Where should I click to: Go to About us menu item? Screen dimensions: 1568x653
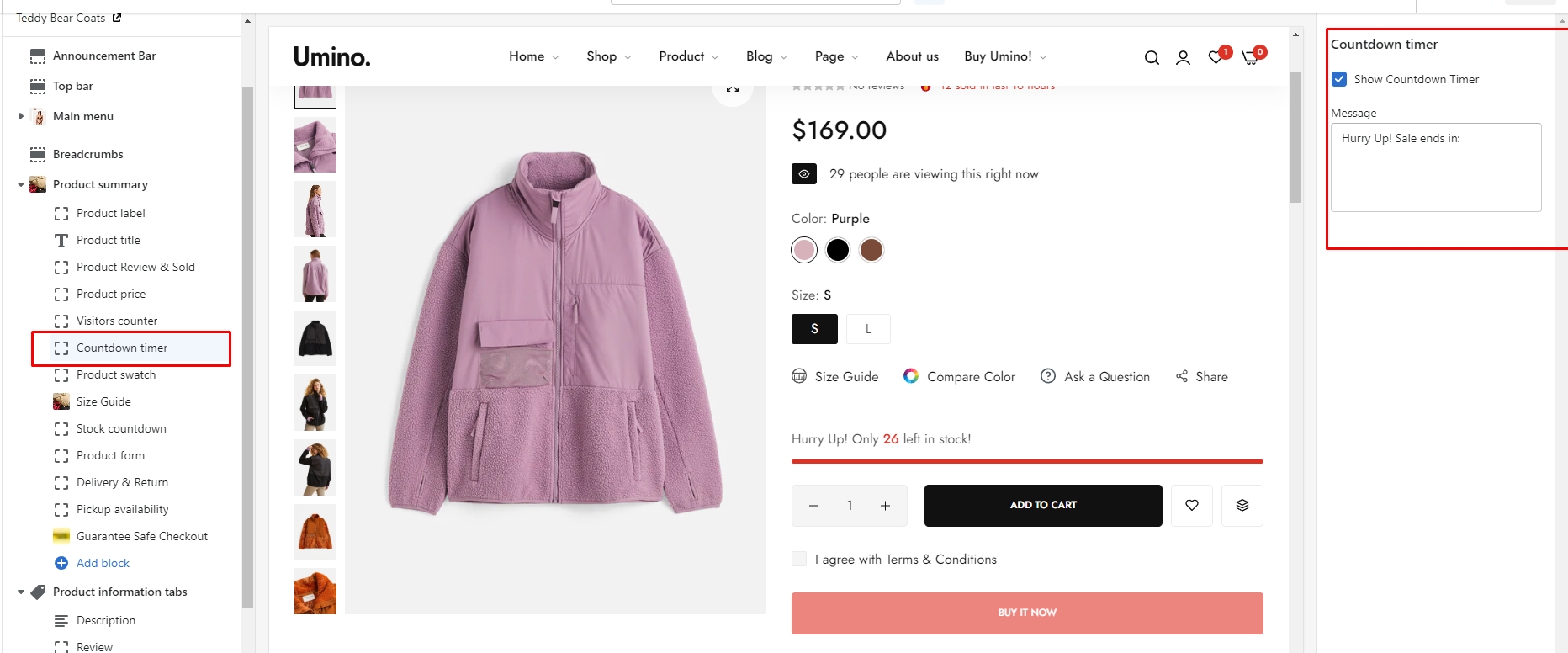pyautogui.click(x=912, y=56)
